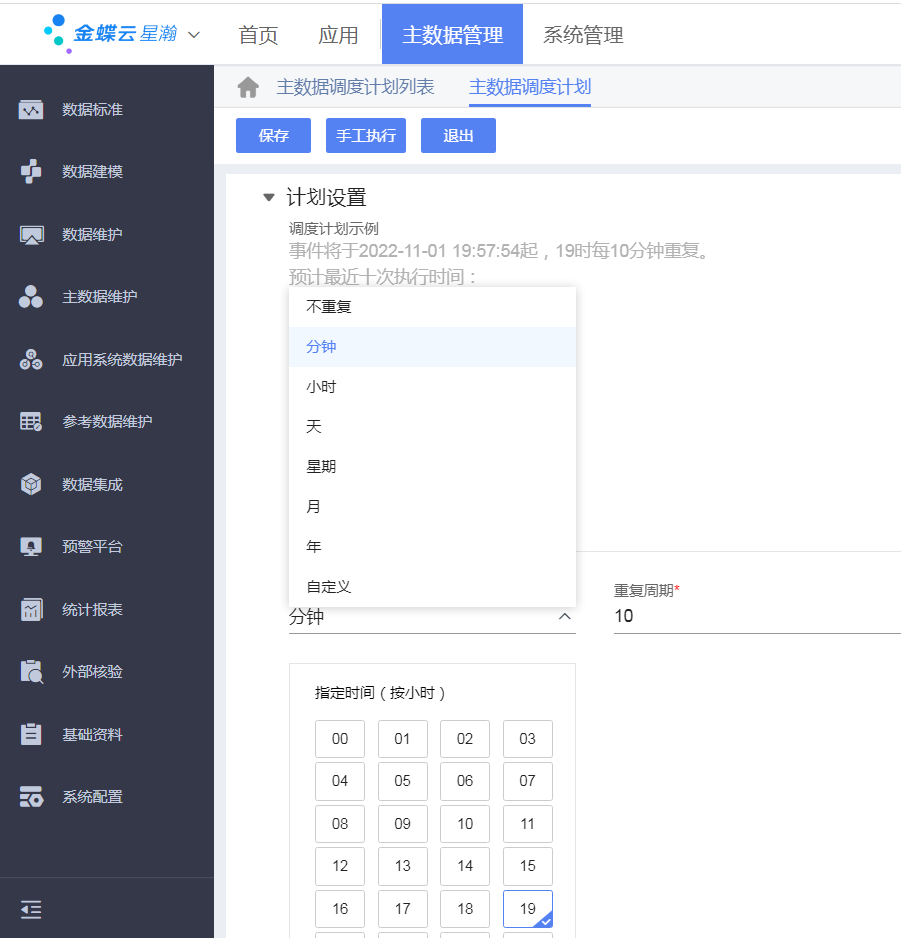The height and width of the screenshot is (938, 901).
Task: Toggle hour 00 in 指定时间 grid
Action: click(x=340, y=739)
